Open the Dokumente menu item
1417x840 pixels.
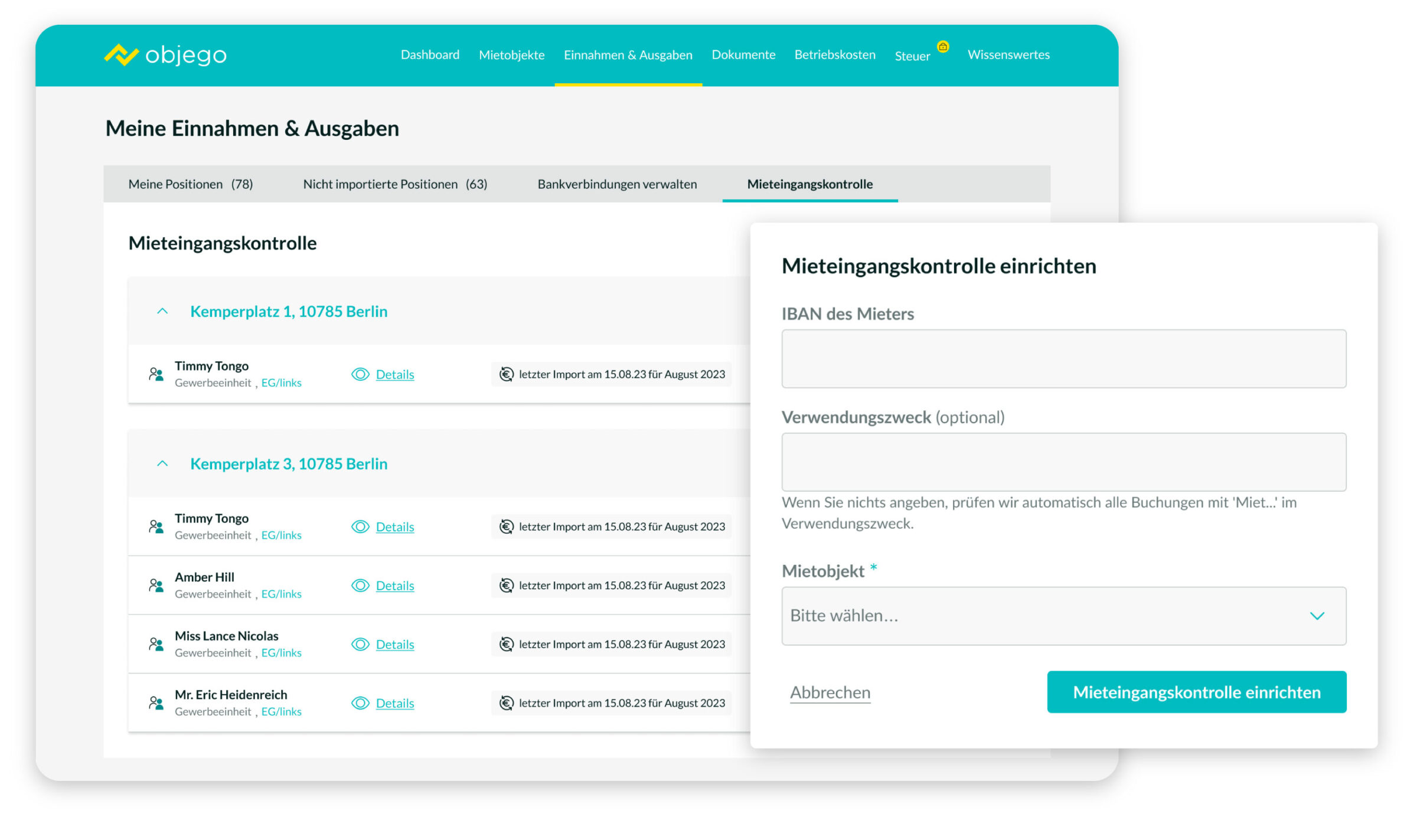[x=743, y=55]
